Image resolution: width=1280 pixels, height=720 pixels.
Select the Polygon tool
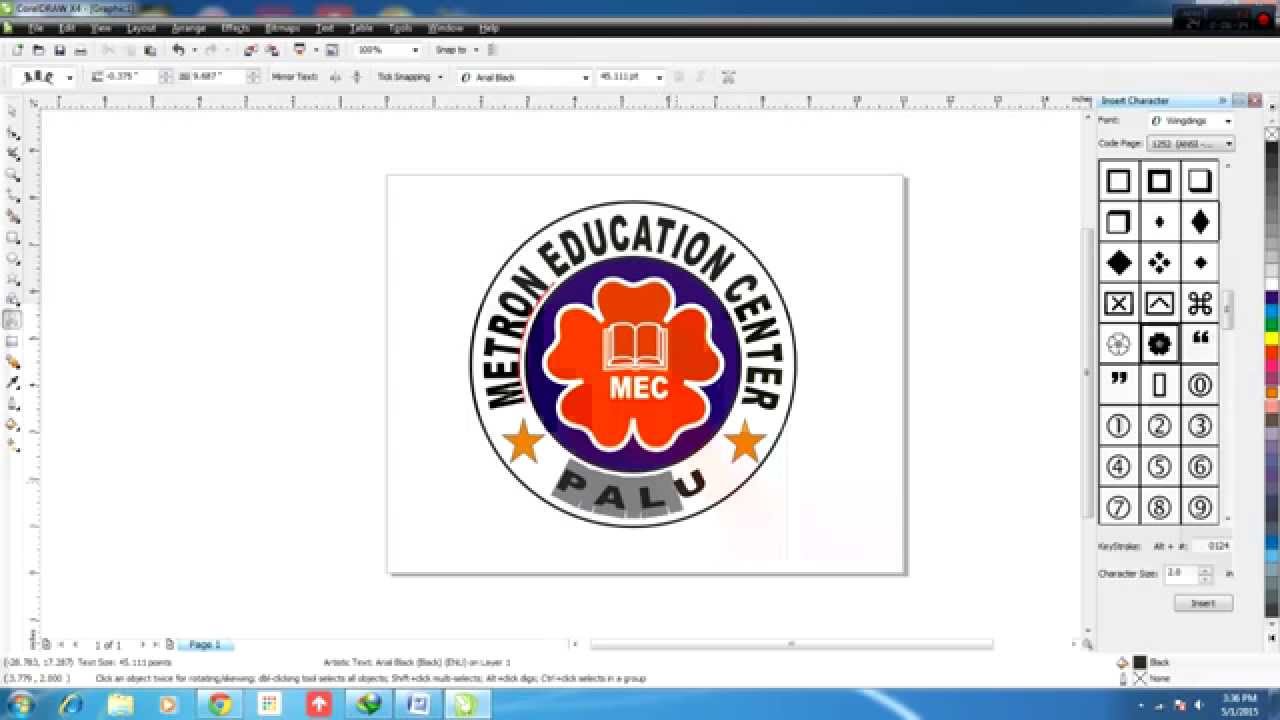[x=12, y=279]
